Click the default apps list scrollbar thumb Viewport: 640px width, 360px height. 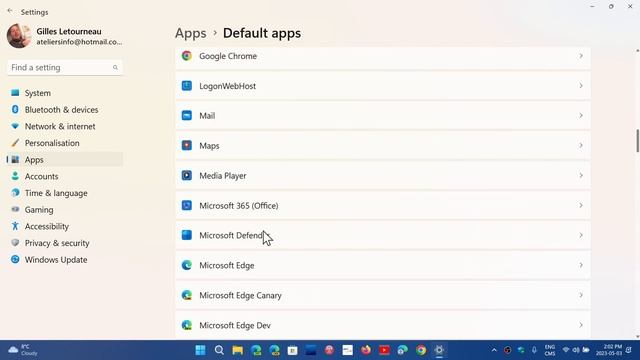point(638,141)
